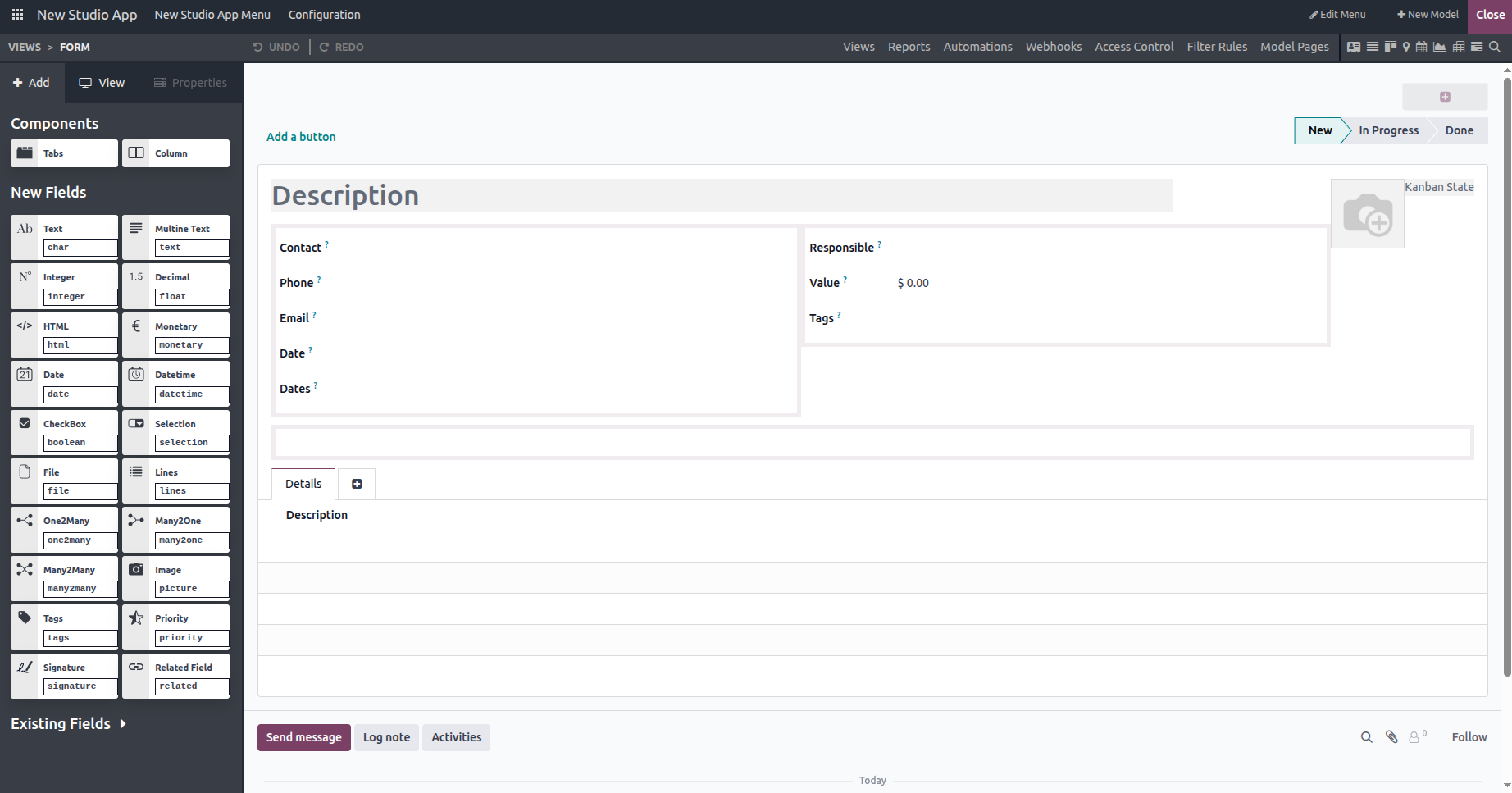The height and width of the screenshot is (793, 1512).
Task: Open the Map view editor icon
Action: click(1406, 47)
